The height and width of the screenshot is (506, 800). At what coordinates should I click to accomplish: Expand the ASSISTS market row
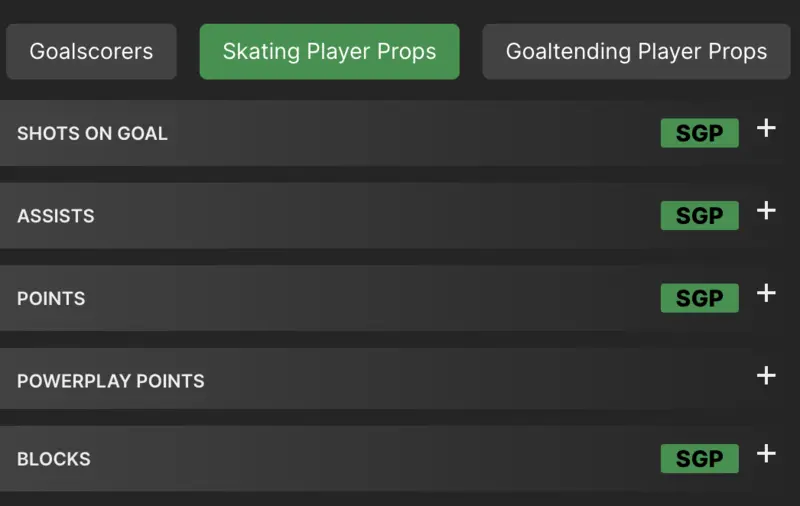click(x=400, y=215)
